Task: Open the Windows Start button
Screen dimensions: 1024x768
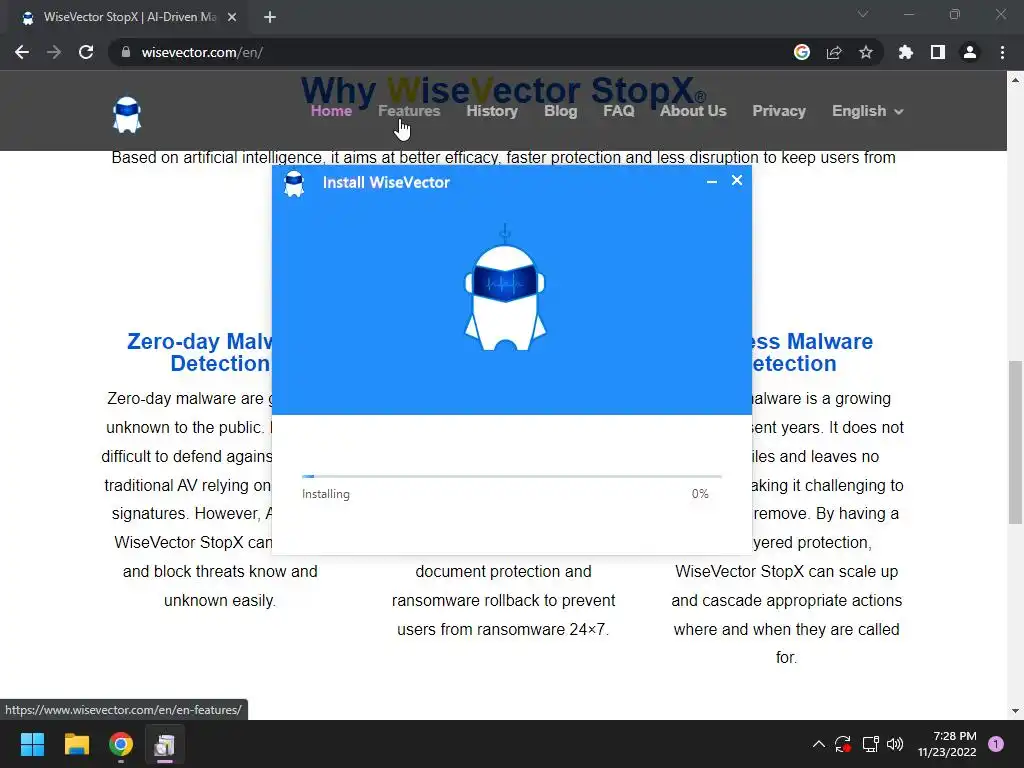Action: (x=32, y=744)
